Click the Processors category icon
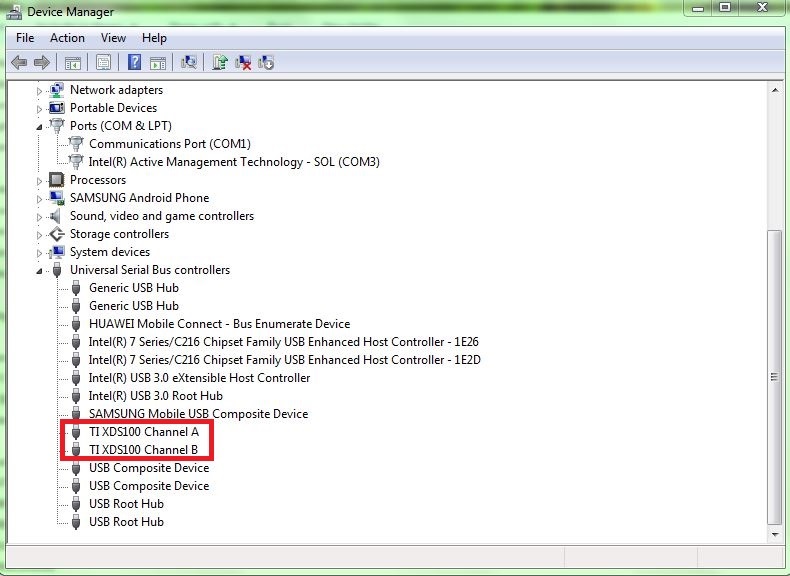 (x=56, y=180)
